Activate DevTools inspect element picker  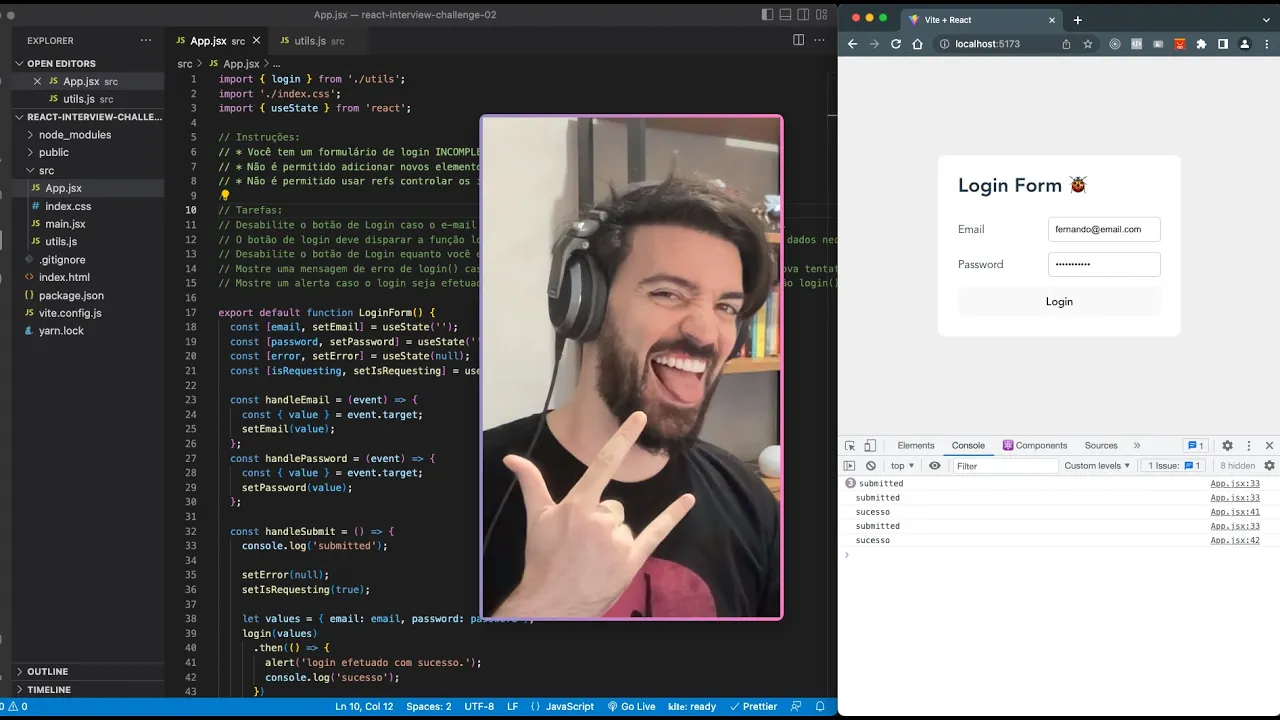[850, 446]
